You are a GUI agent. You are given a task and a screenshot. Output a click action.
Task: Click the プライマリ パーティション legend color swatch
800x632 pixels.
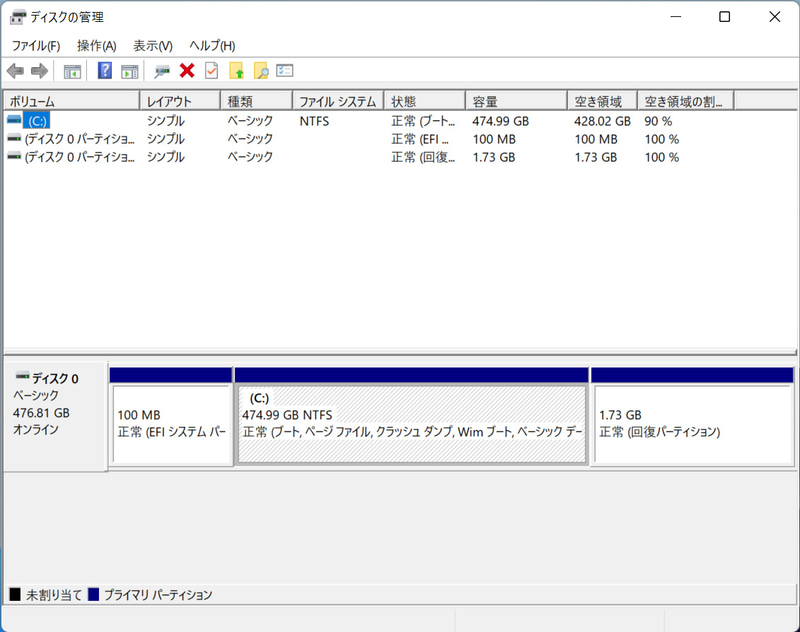click(95, 593)
